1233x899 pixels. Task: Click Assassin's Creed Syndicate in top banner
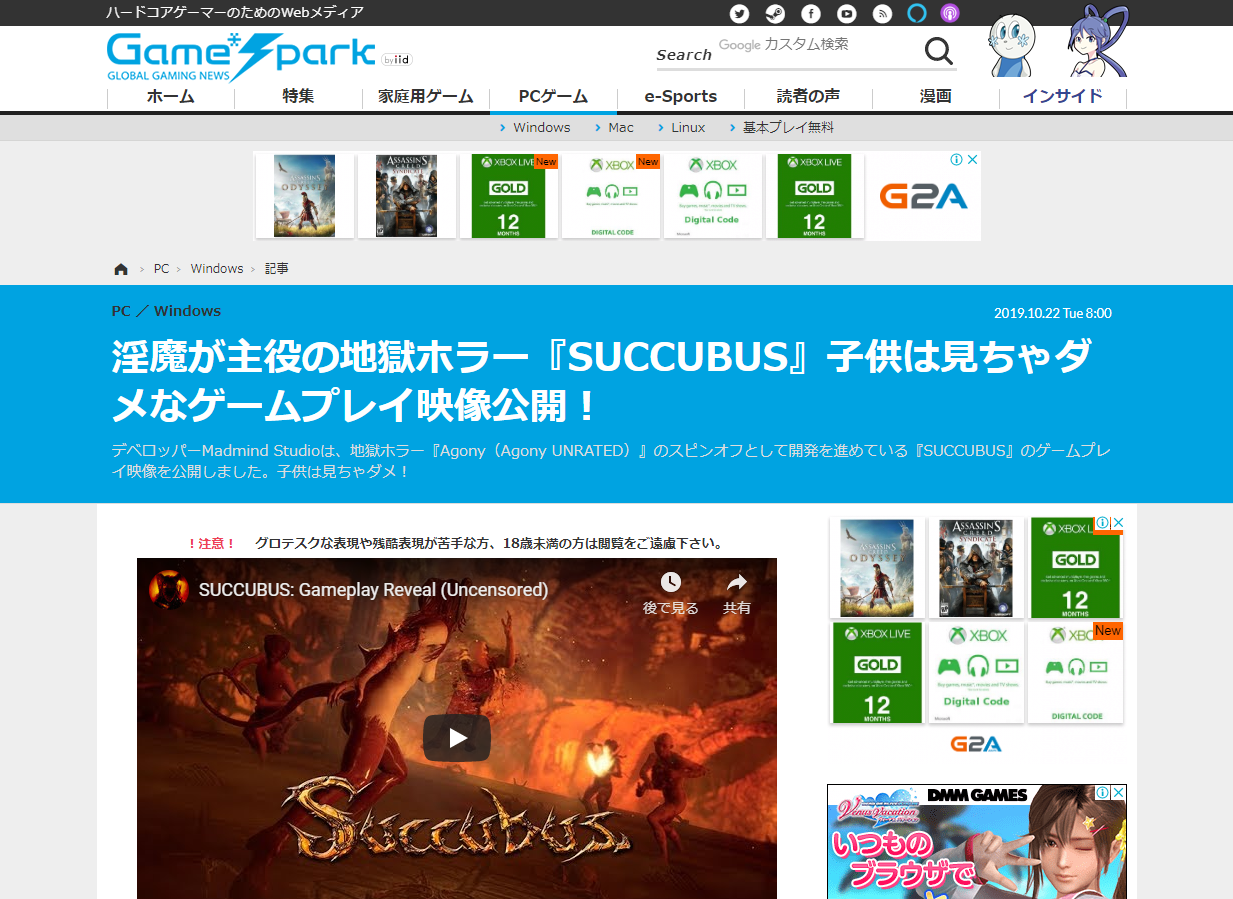click(x=406, y=195)
